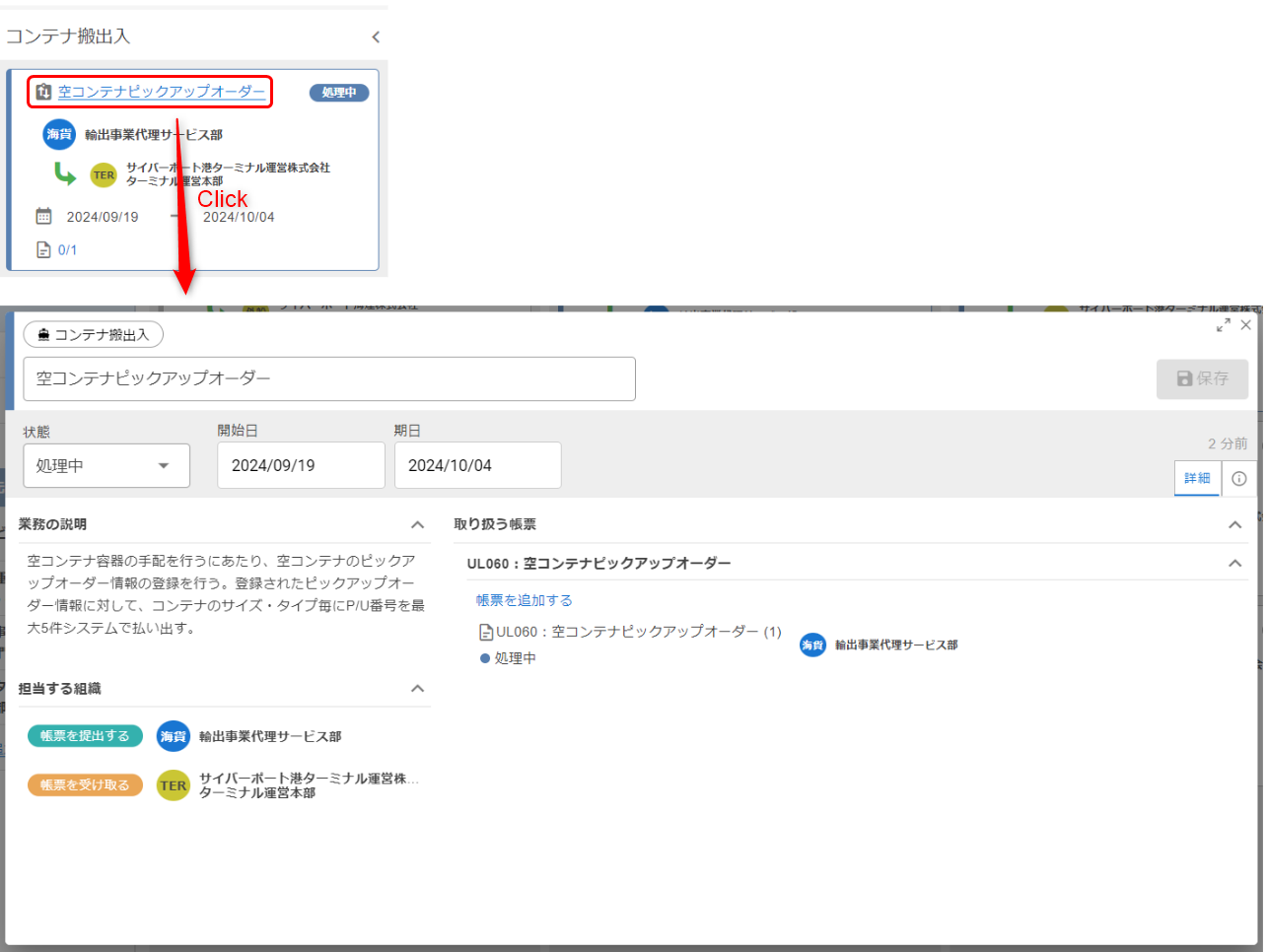Open the 状態 status dropdown
1266x952 pixels.
(x=106, y=465)
